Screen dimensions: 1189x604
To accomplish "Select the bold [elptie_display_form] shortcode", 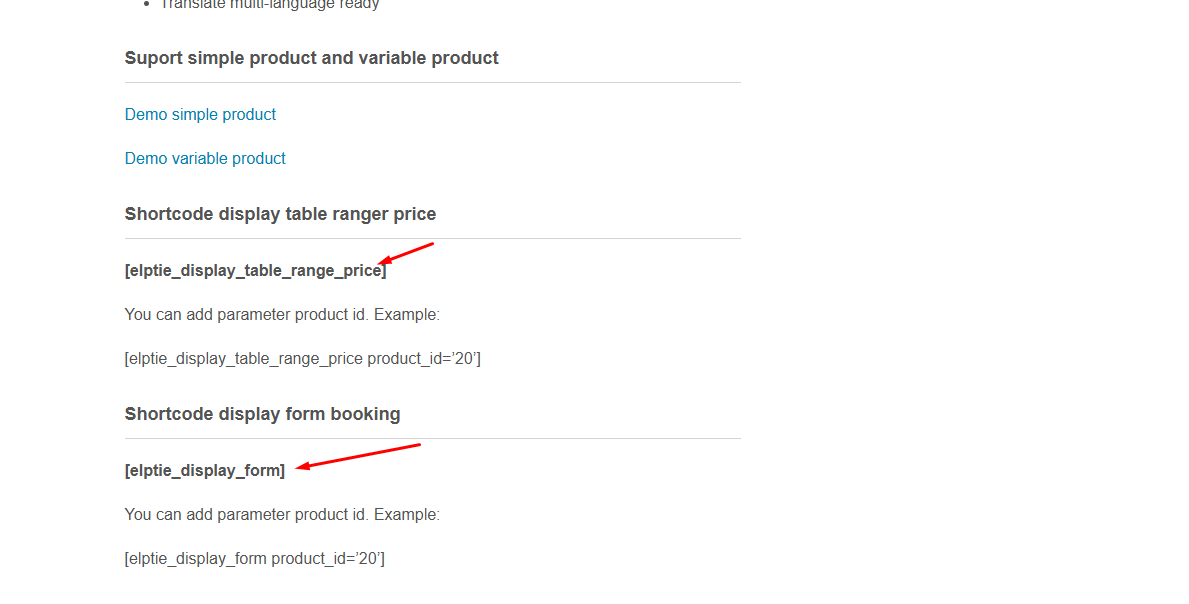I will tap(205, 471).
